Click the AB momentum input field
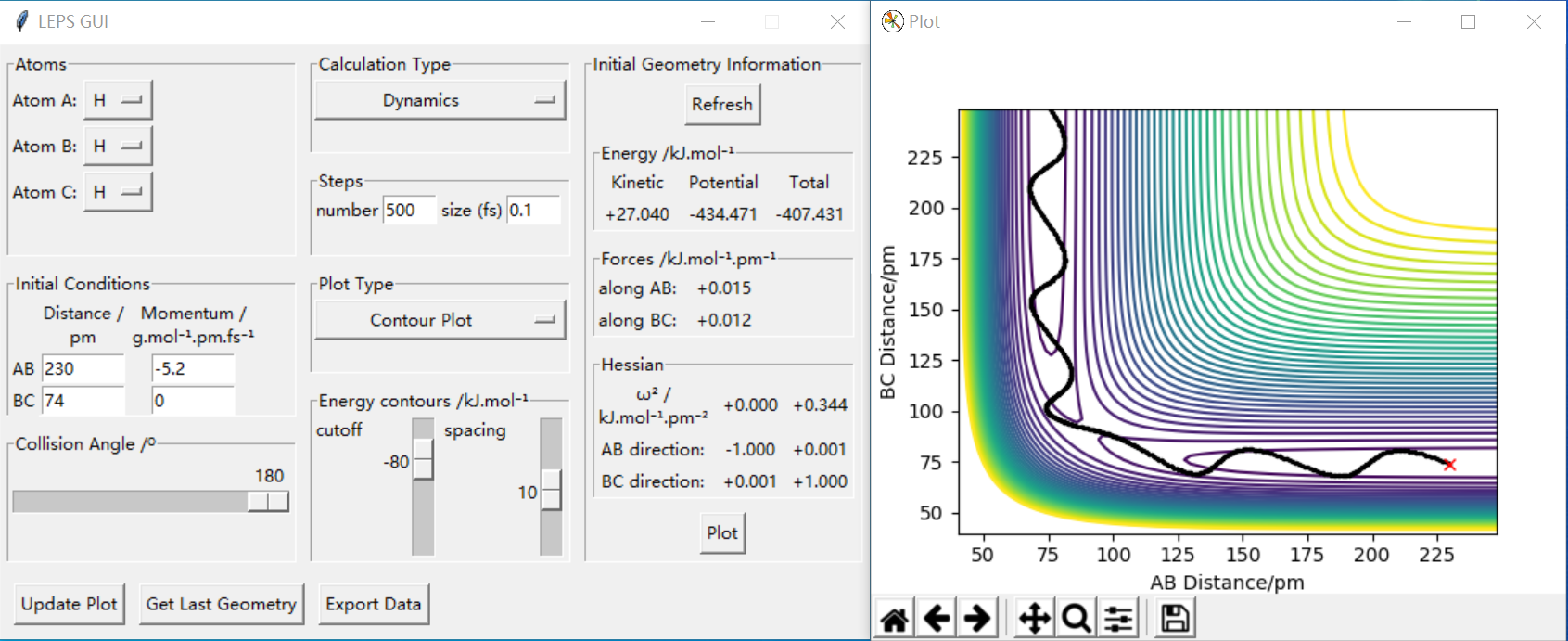This screenshot has width=1568, height=641. pyautogui.click(x=193, y=368)
